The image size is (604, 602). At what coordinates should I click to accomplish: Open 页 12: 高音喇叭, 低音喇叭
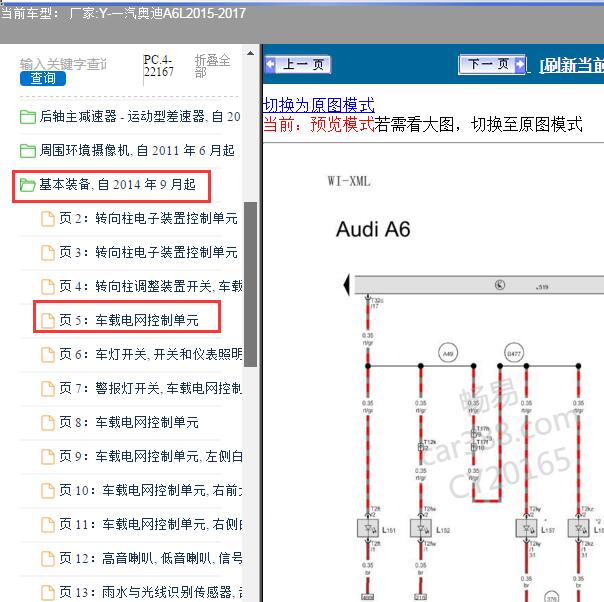point(151,558)
